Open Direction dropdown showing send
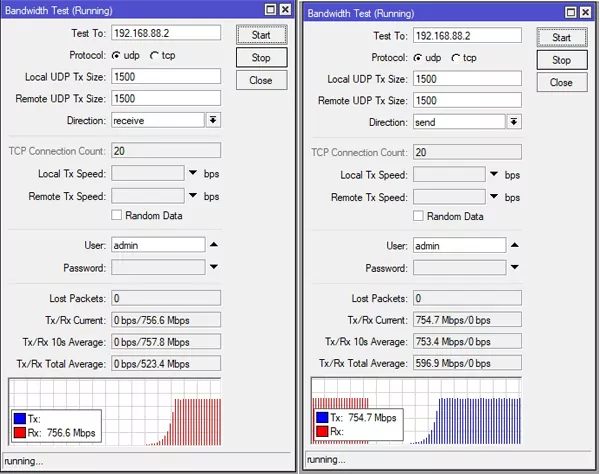The width and height of the screenshot is (600, 474). 514,122
